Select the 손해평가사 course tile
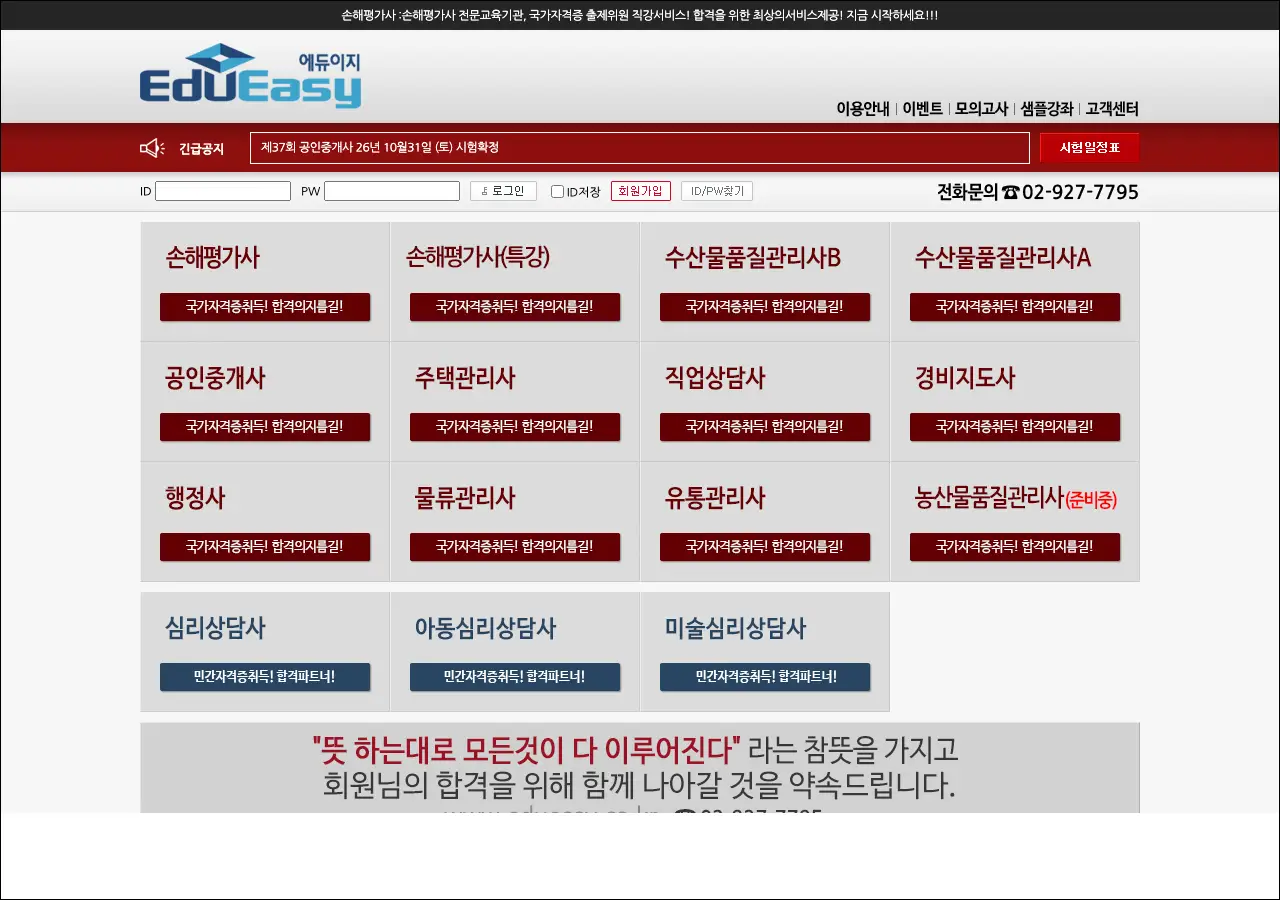 (x=265, y=281)
